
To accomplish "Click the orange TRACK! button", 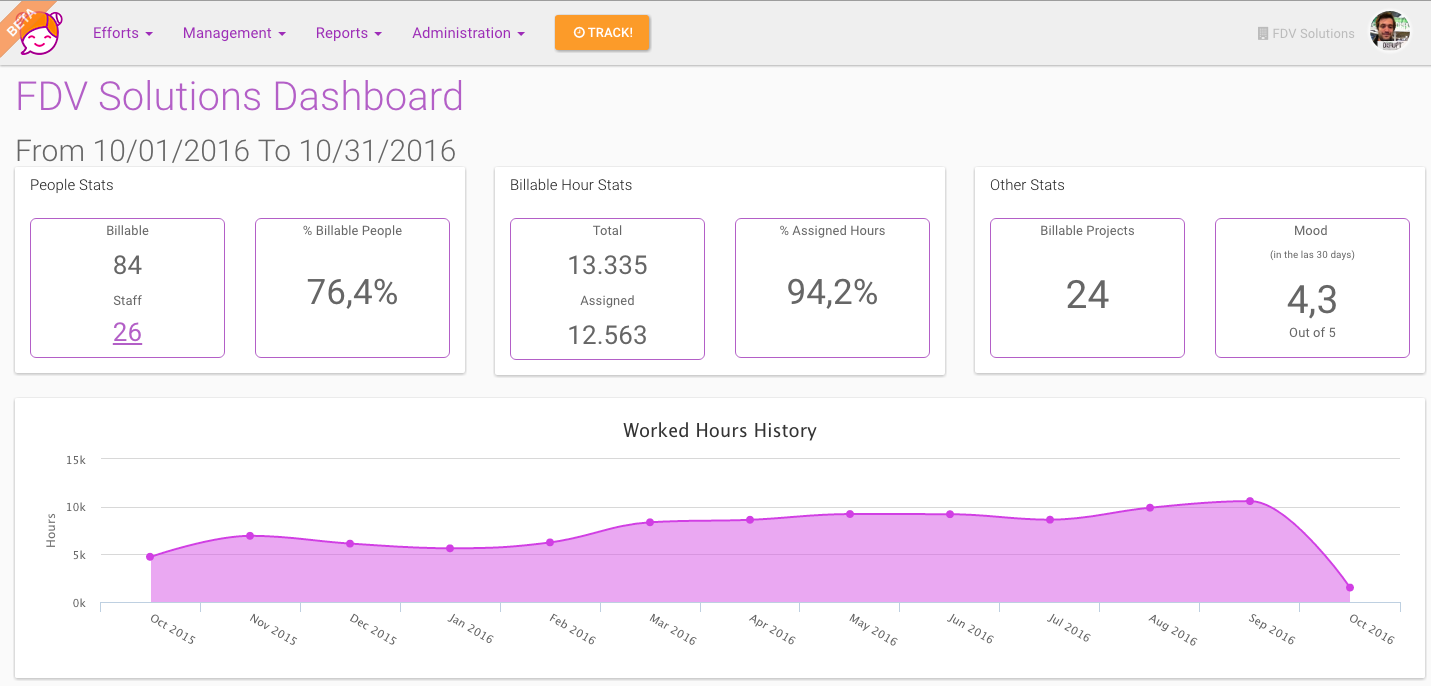I will (x=602, y=33).
